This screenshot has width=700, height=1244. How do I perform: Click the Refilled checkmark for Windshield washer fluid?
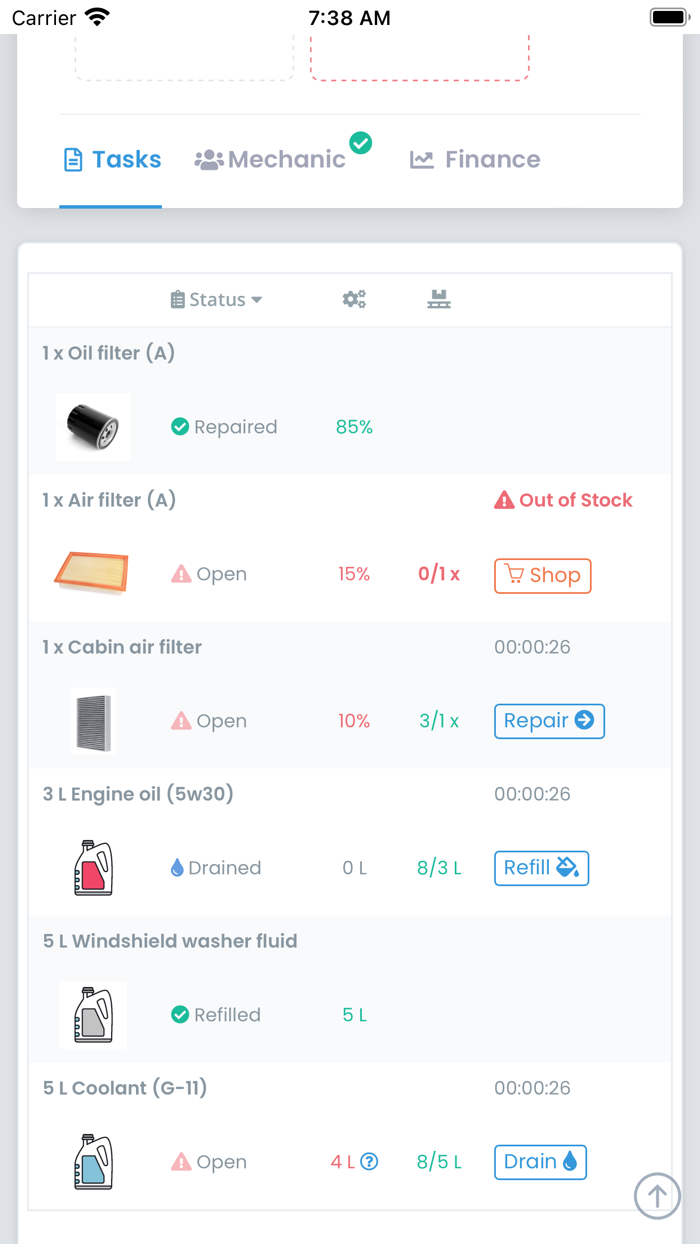point(180,1015)
